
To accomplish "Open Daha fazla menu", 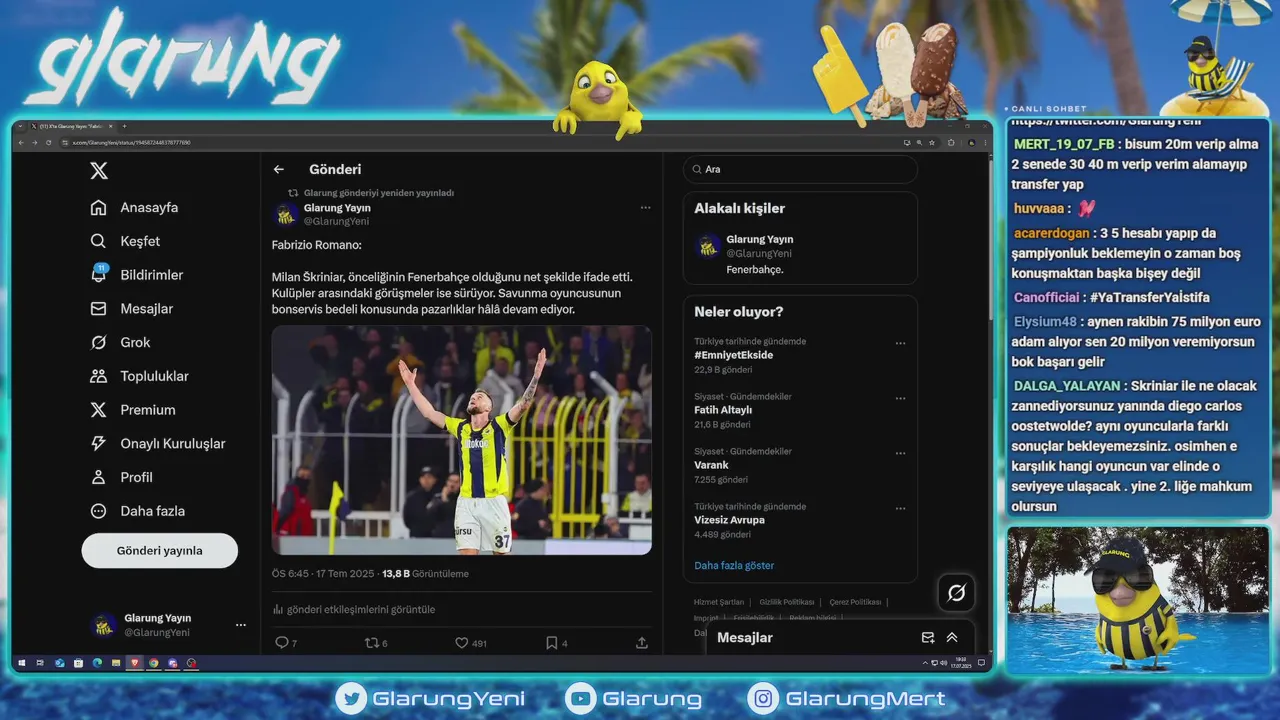I will point(137,511).
